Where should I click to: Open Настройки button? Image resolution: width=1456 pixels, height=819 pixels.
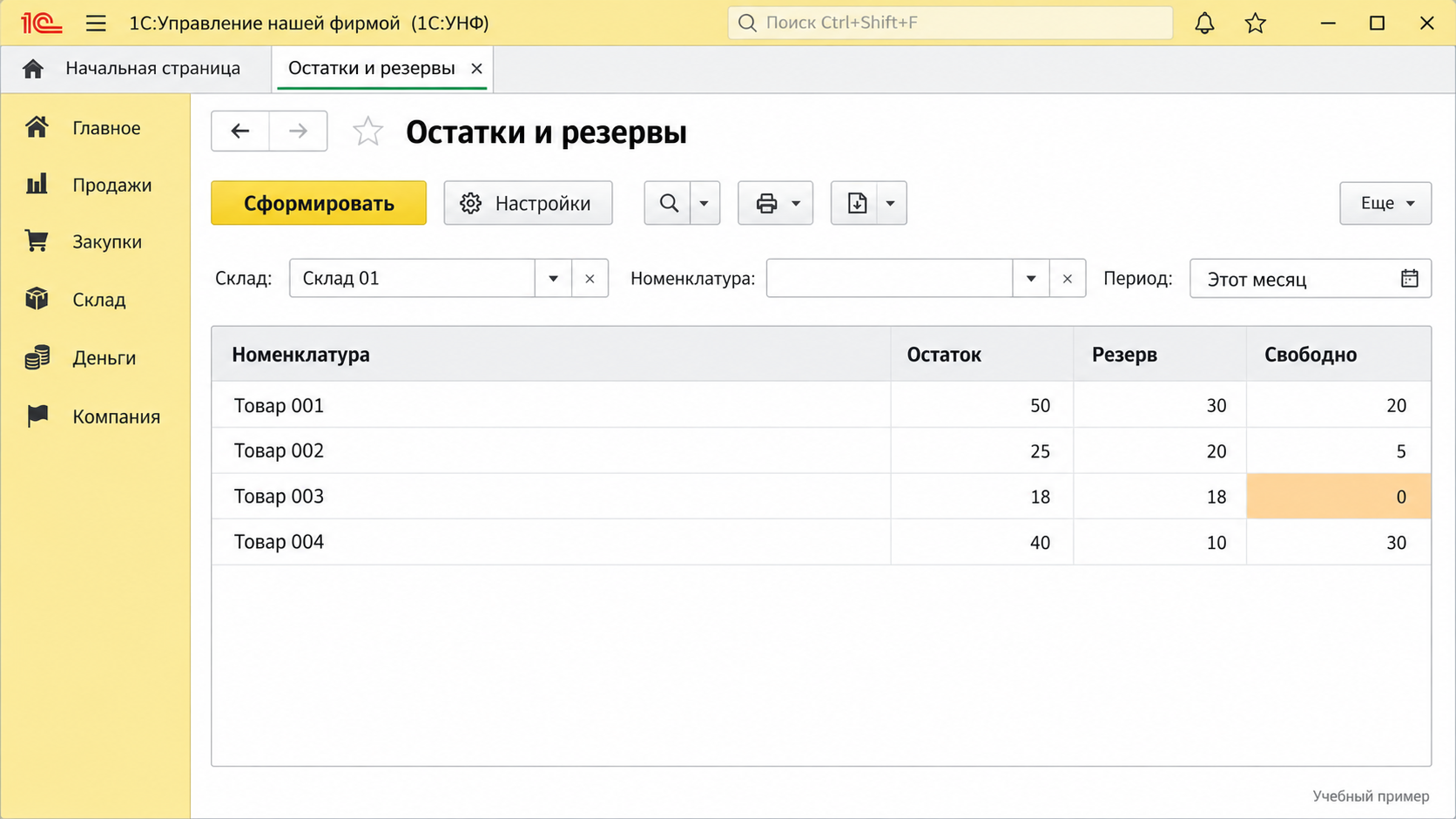pyautogui.click(x=528, y=203)
